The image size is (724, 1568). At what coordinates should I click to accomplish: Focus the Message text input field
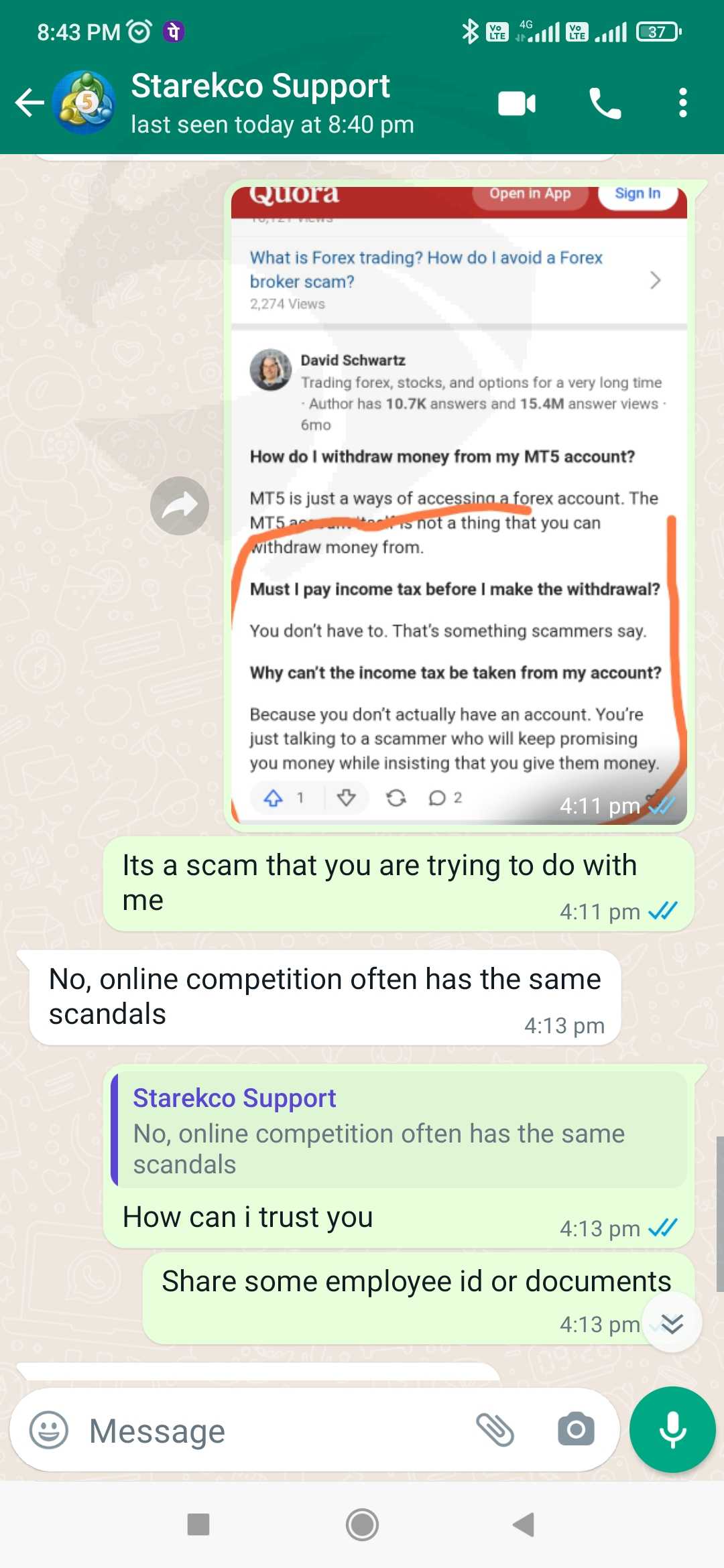[x=275, y=1431]
